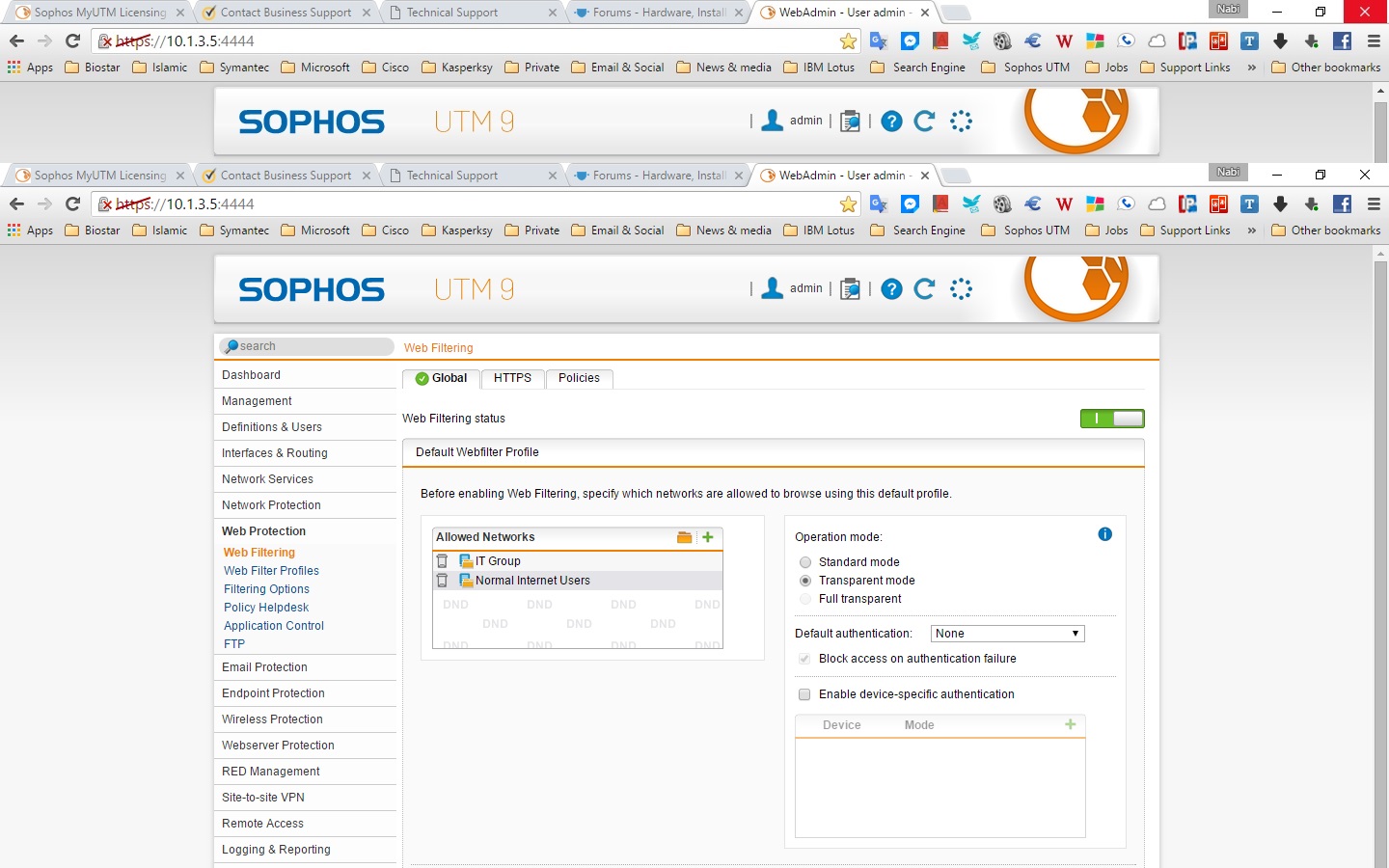This screenshot has width=1389, height=868.
Task: Select Standard mode operation
Action: pyautogui.click(x=805, y=562)
